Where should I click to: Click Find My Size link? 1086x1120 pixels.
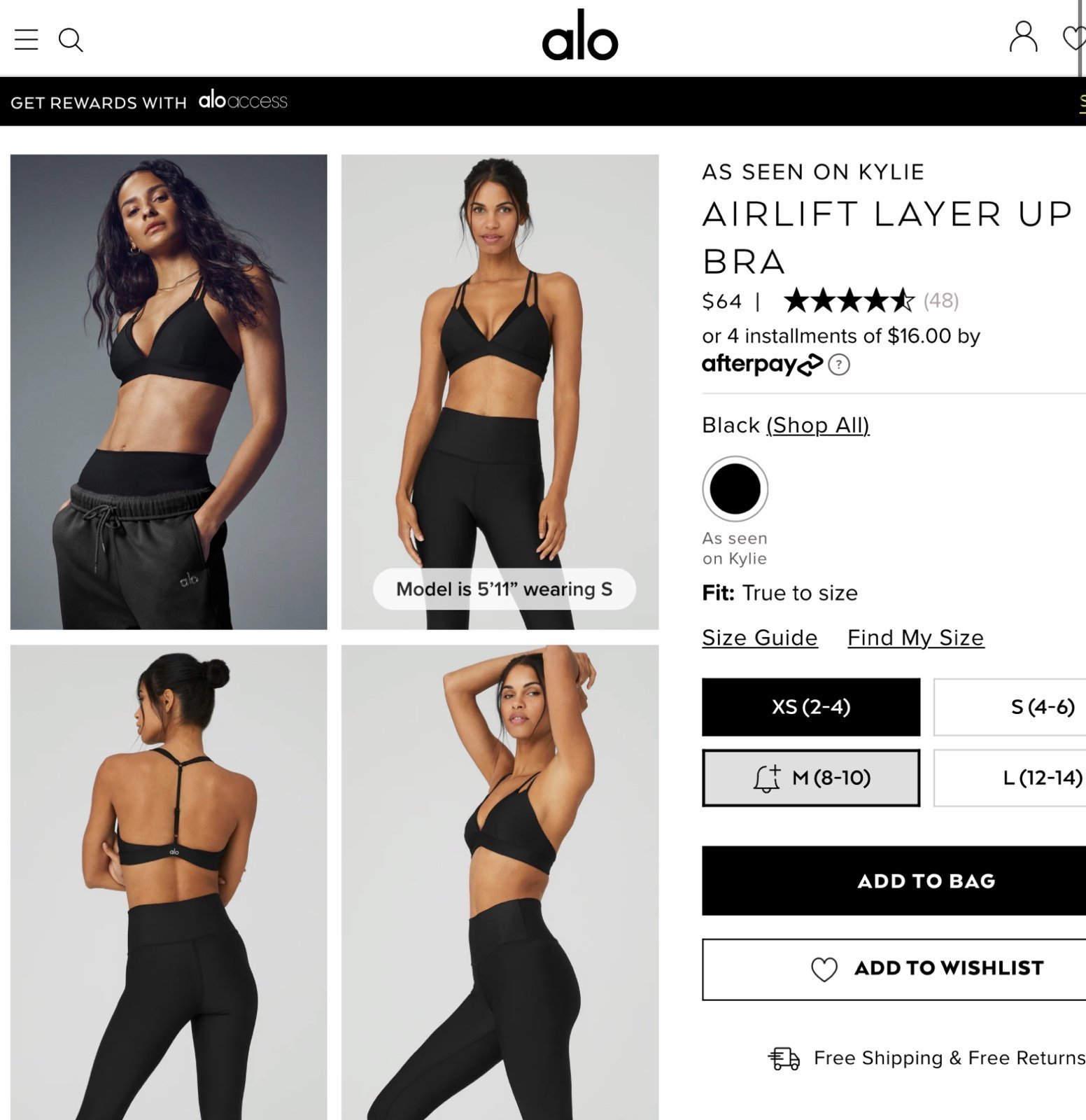[916, 638]
